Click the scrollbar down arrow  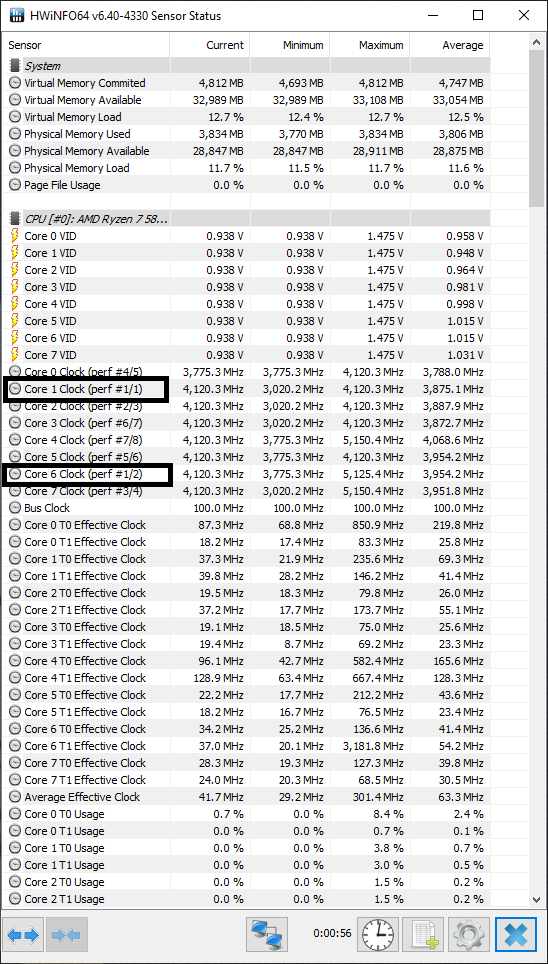click(536, 899)
